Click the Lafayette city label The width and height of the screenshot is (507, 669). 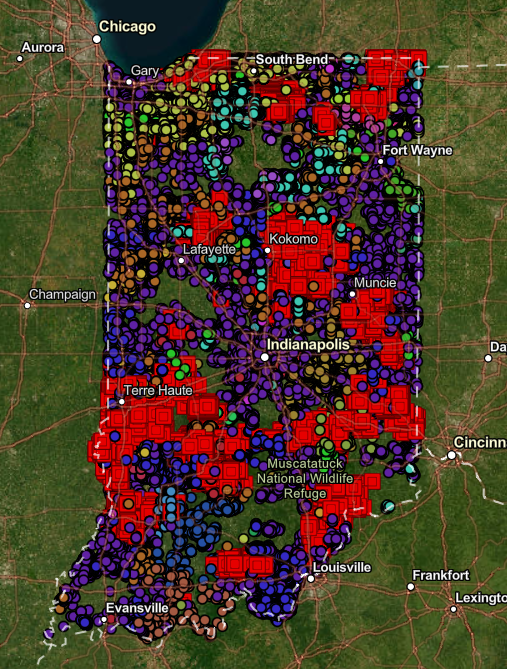coord(209,249)
